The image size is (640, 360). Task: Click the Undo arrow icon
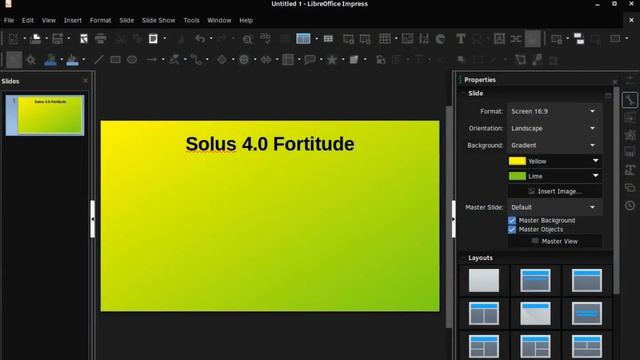[x=200, y=39]
